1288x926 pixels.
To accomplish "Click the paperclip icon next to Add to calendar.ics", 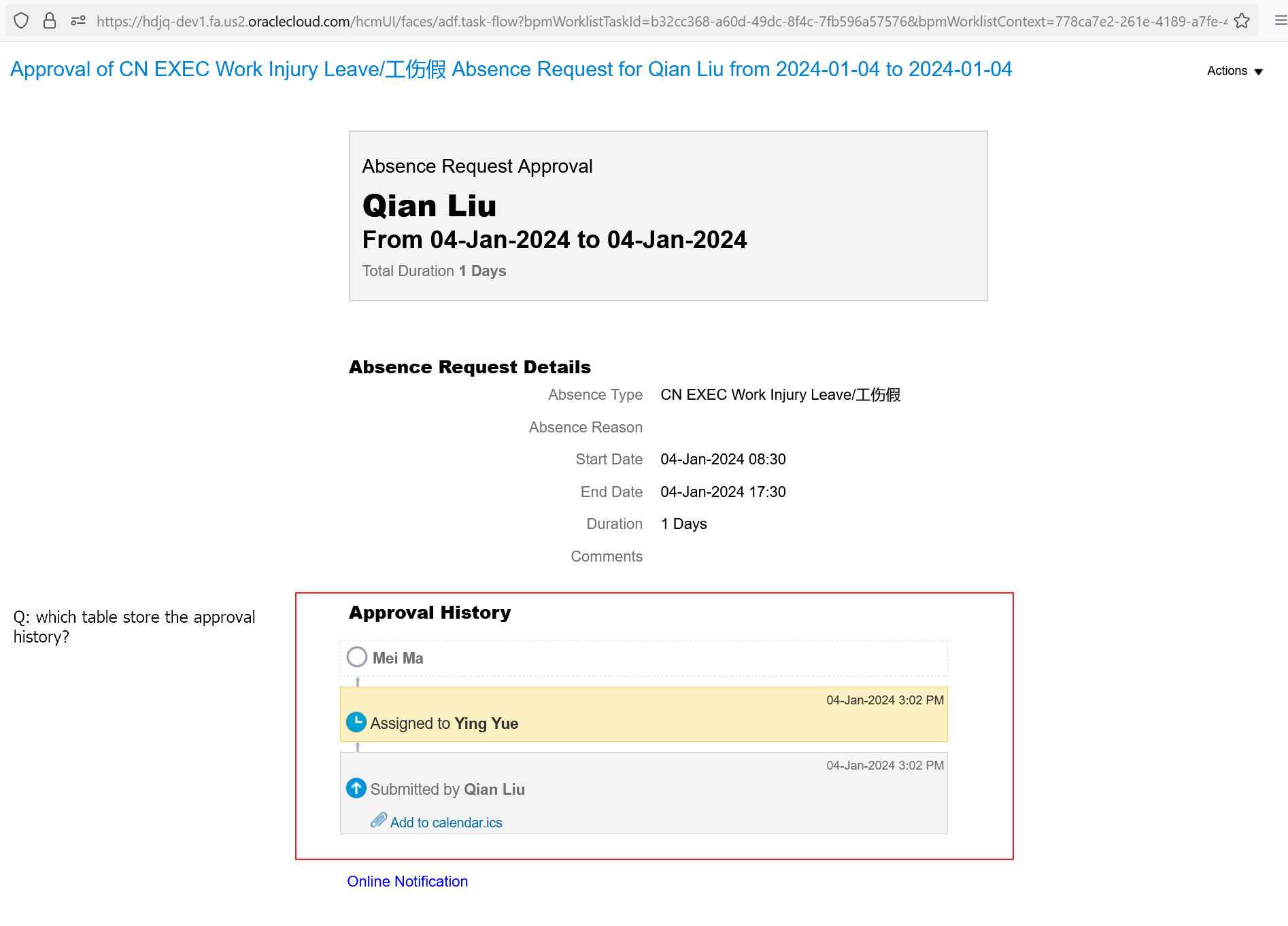I will click(x=379, y=821).
